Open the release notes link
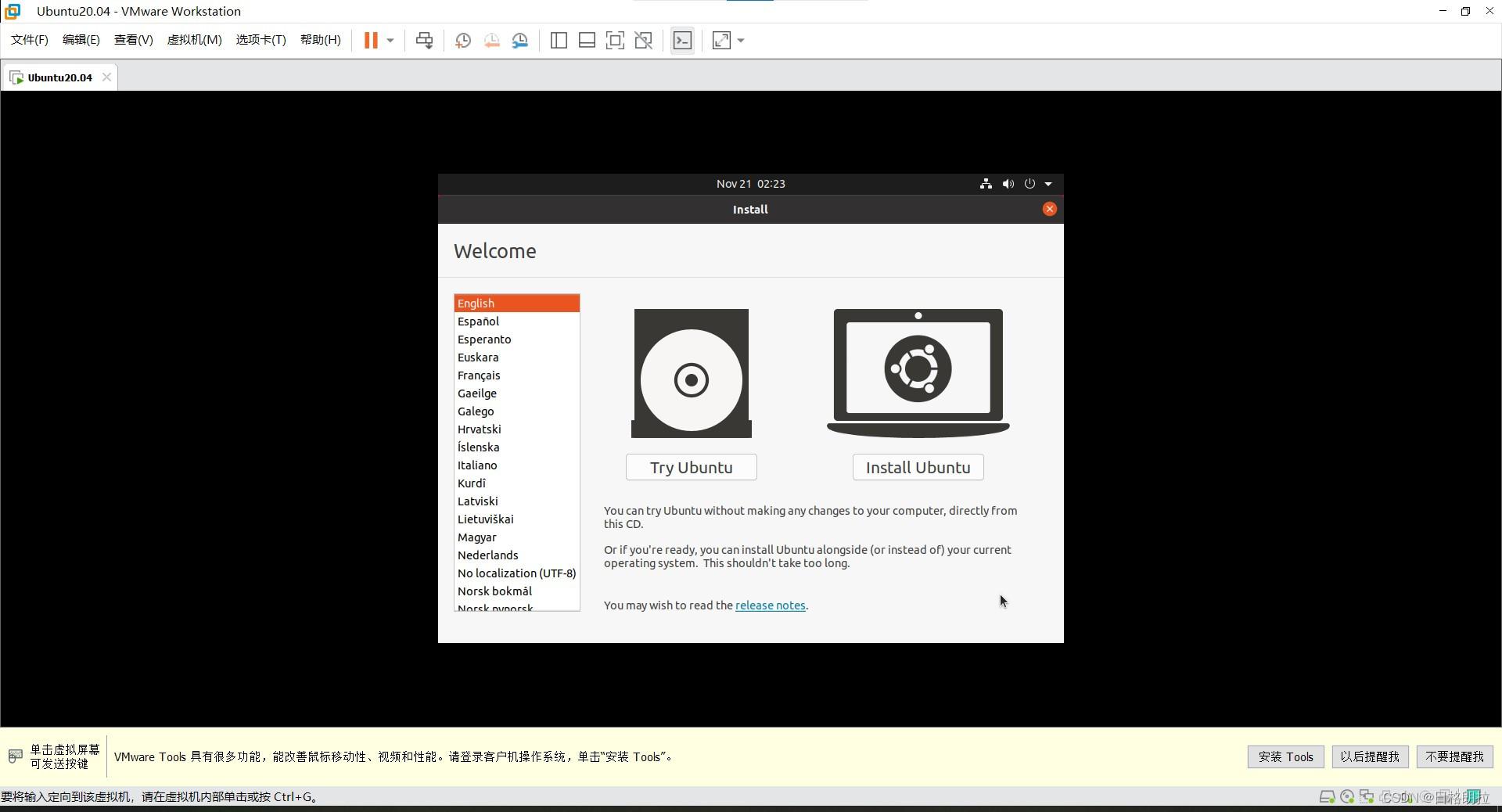This screenshot has width=1502, height=812. (771, 605)
